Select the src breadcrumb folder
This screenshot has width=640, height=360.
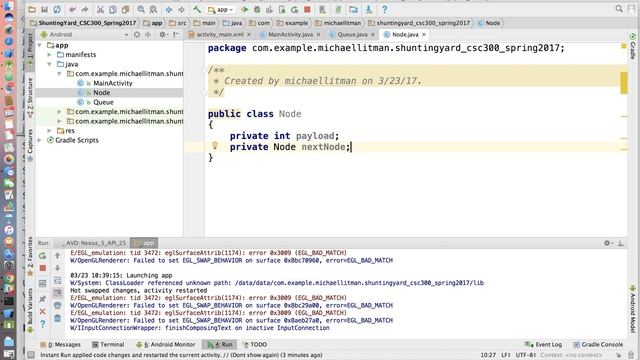(178, 23)
